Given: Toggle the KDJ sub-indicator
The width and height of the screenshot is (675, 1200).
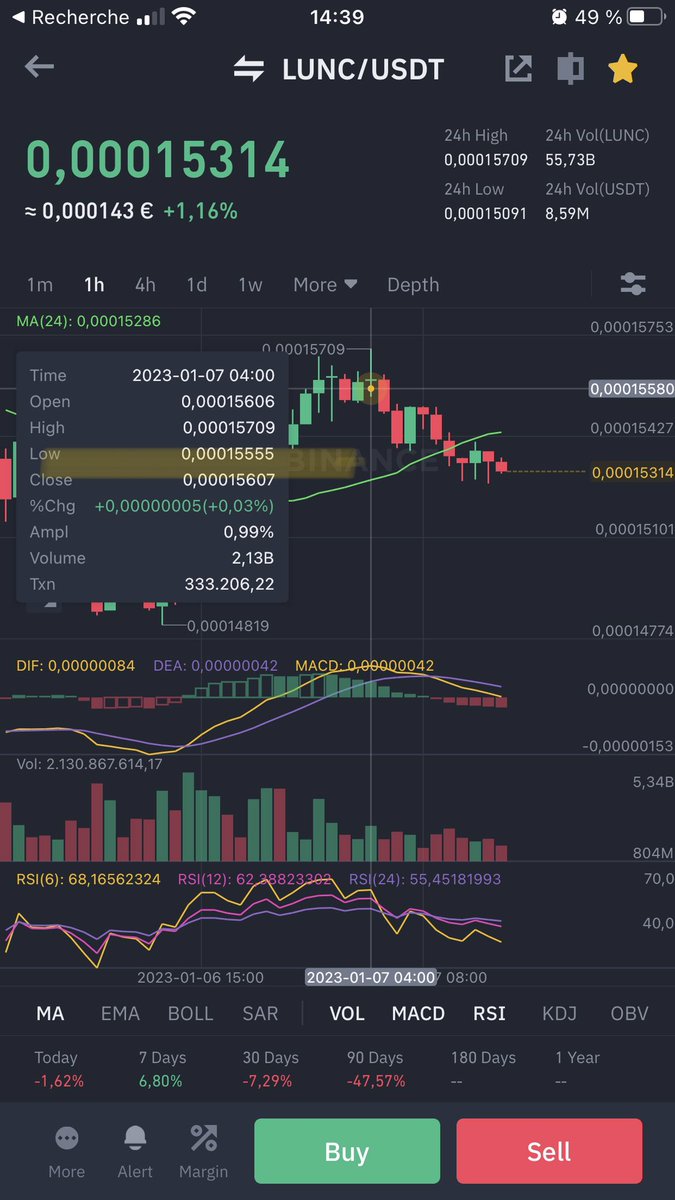Looking at the screenshot, I should tap(559, 1013).
